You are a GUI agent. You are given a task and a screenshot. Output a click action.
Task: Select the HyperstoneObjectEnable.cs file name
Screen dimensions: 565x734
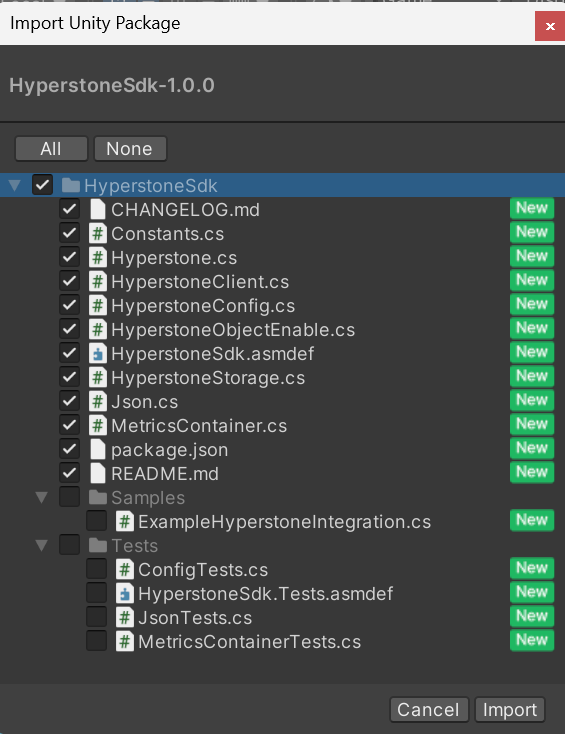pos(233,330)
